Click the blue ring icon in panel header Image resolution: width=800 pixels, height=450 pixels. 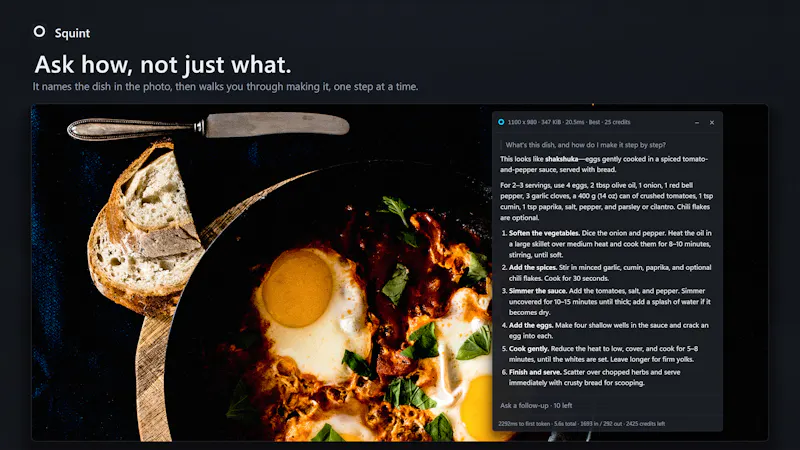[501, 122]
